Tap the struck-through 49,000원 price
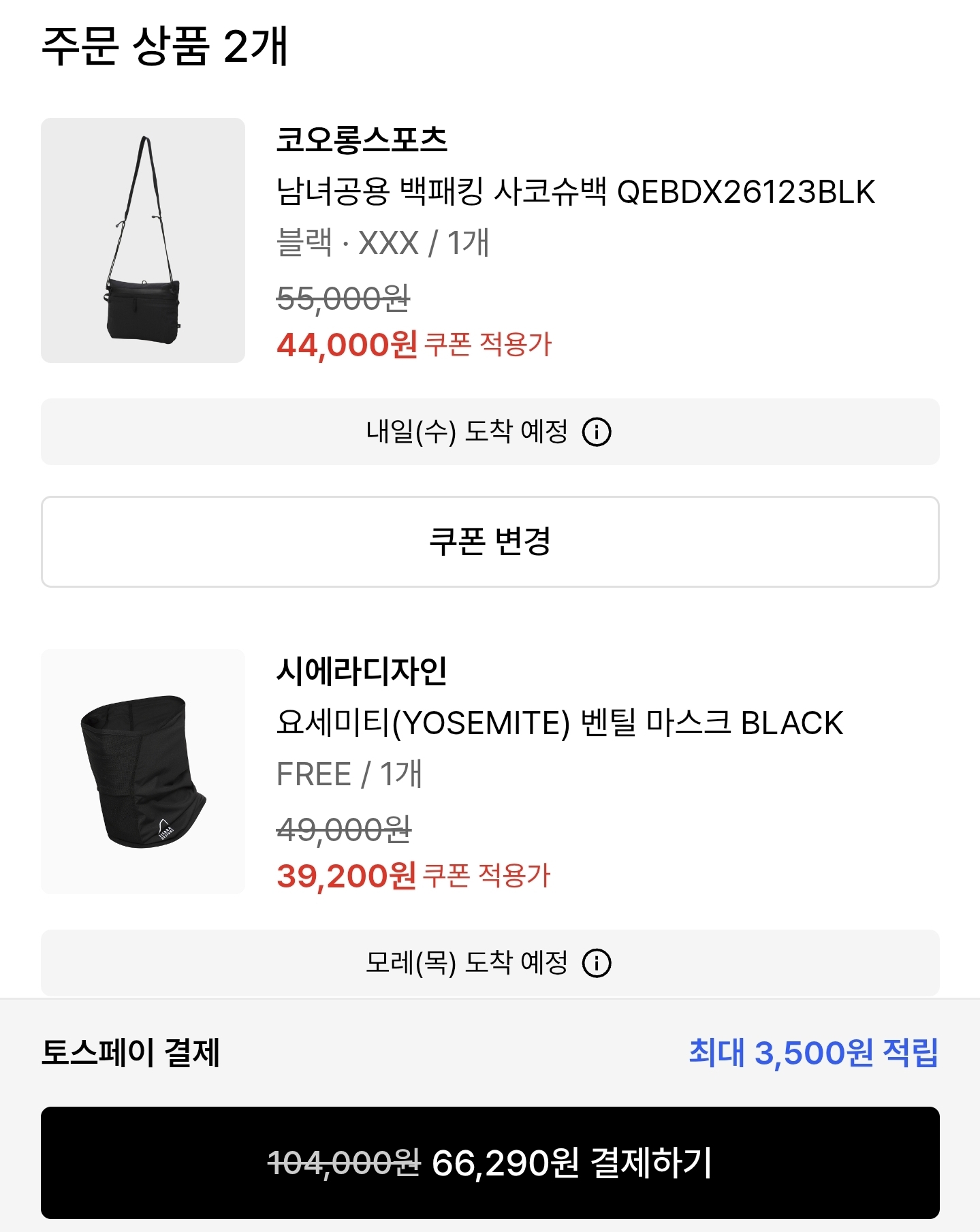This screenshot has height=1232, width=980. tap(343, 830)
